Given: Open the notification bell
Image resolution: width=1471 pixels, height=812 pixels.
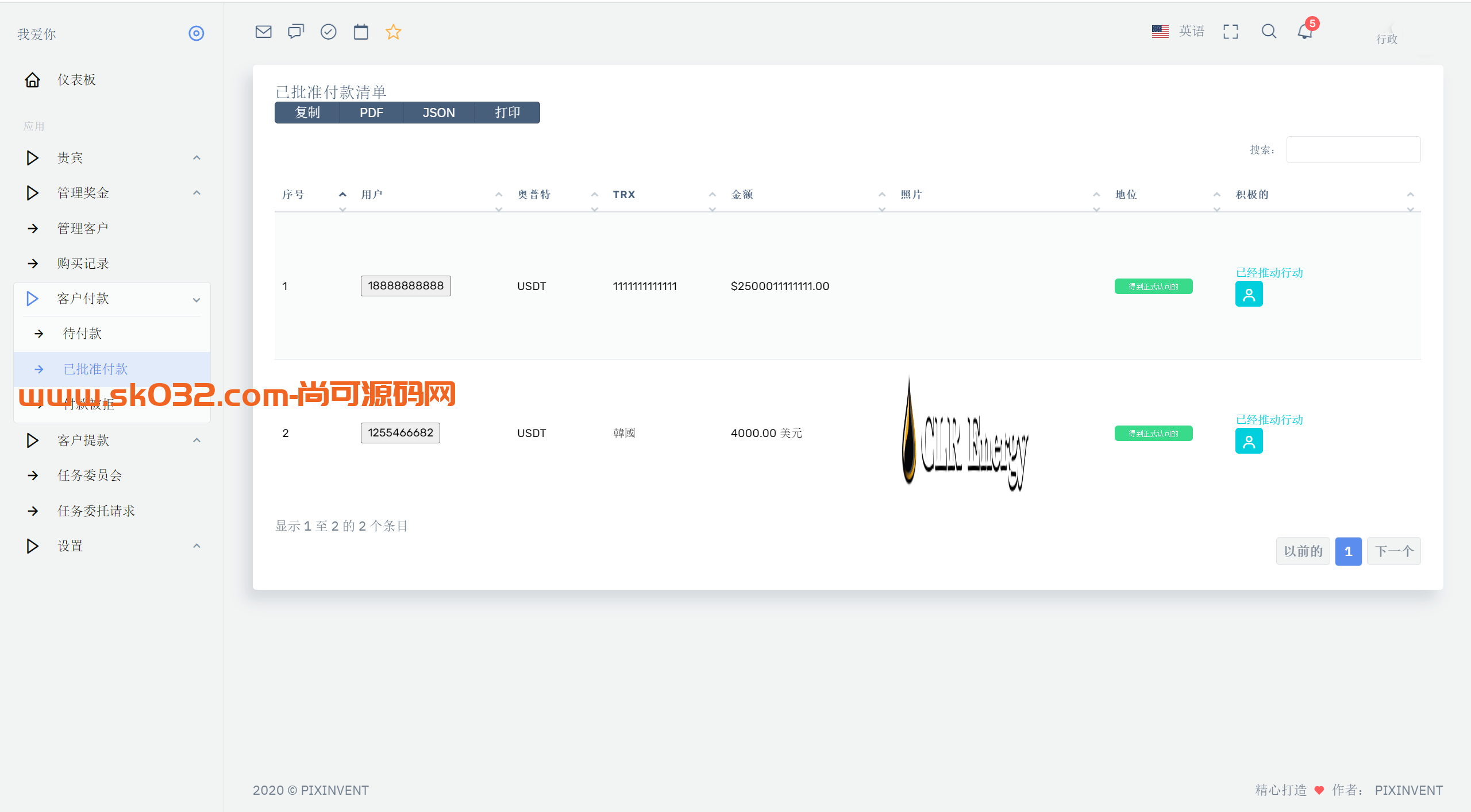Looking at the screenshot, I should [x=1305, y=32].
